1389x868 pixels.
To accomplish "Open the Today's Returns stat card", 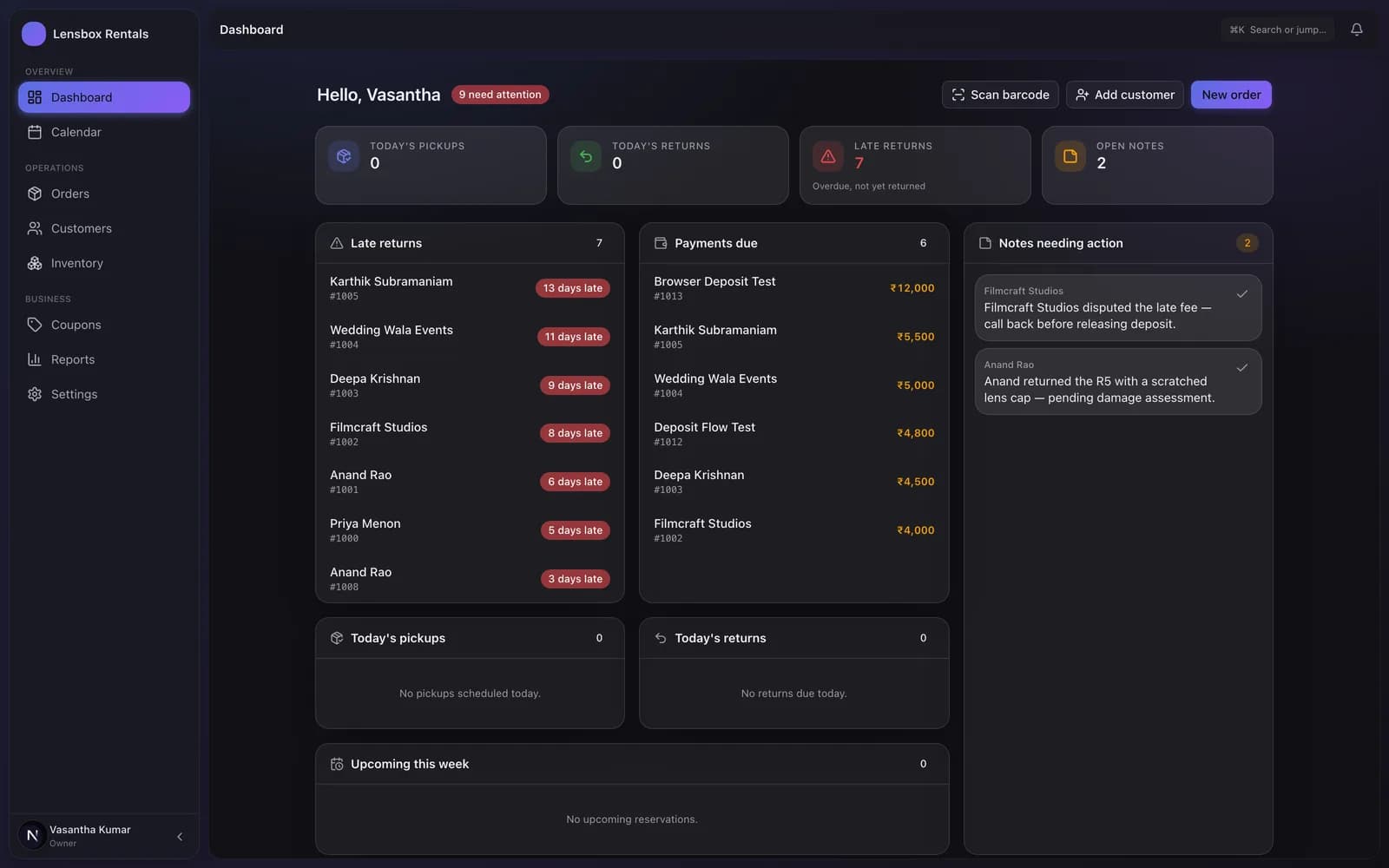I will [x=673, y=166].
